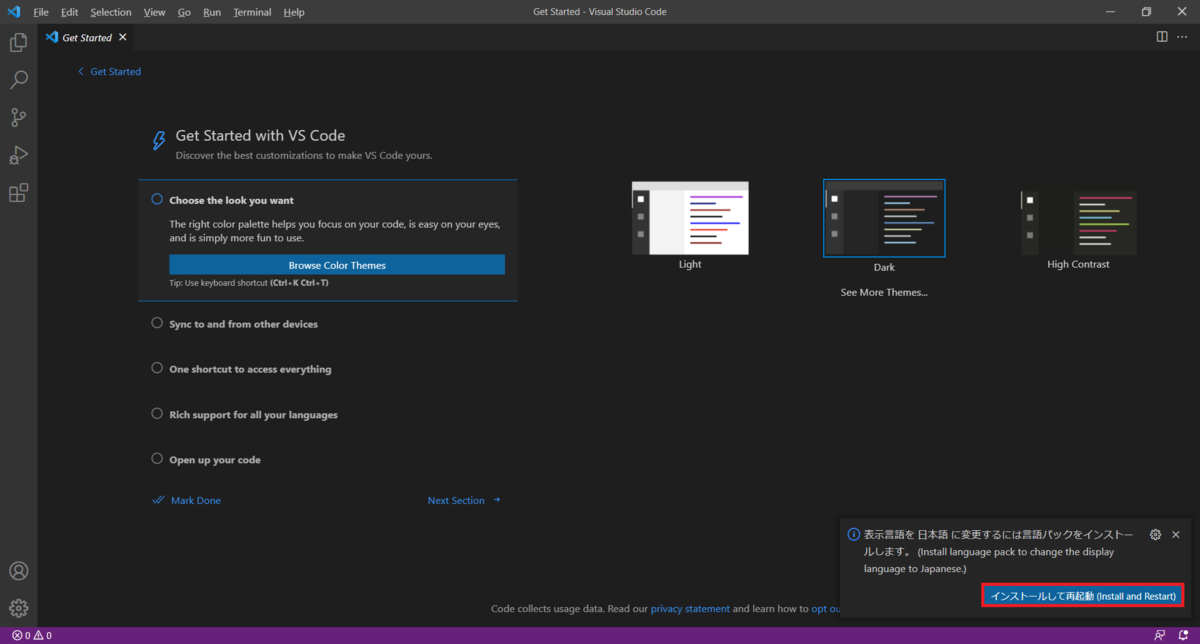
Task: Mark Open up your code step circle
Action: pyautogui.click(x=157, y=458)
